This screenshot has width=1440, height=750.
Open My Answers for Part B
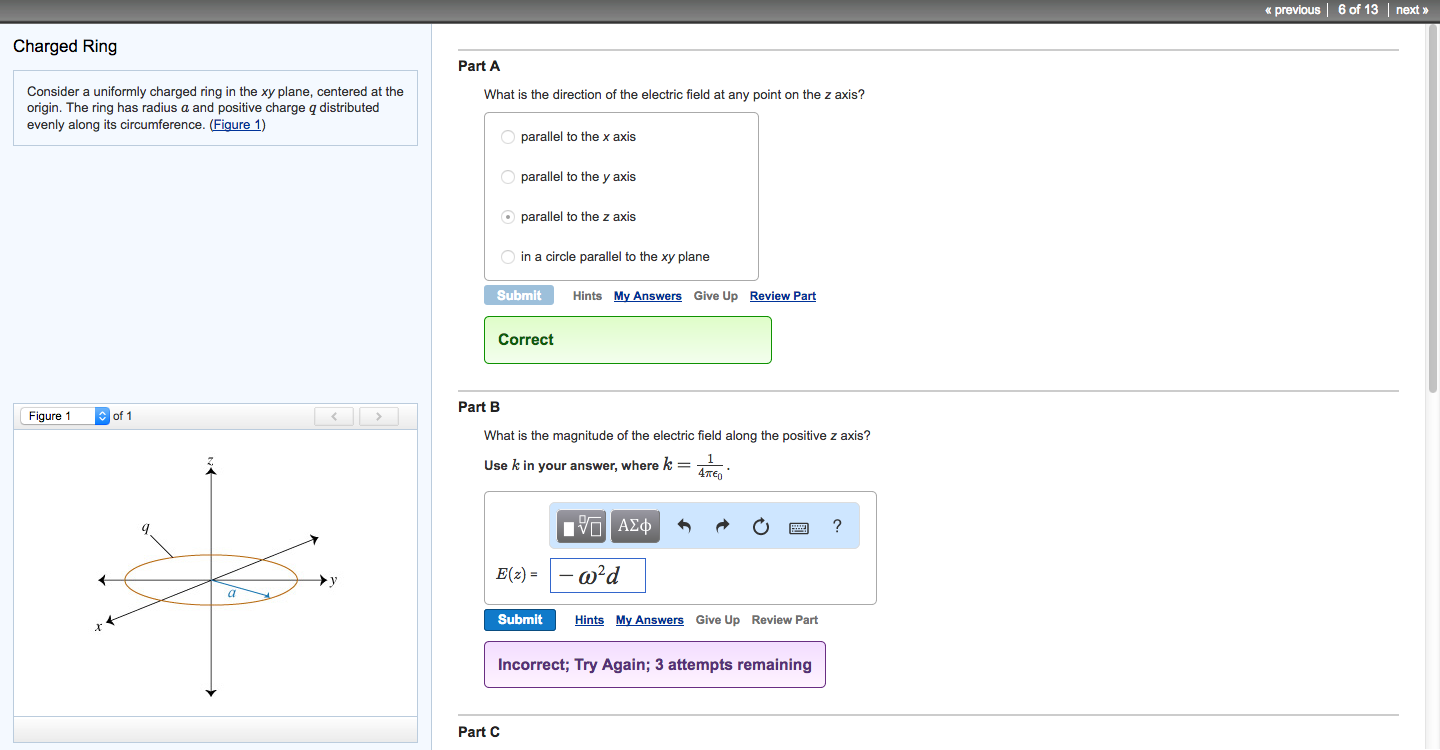coord(649,619)
